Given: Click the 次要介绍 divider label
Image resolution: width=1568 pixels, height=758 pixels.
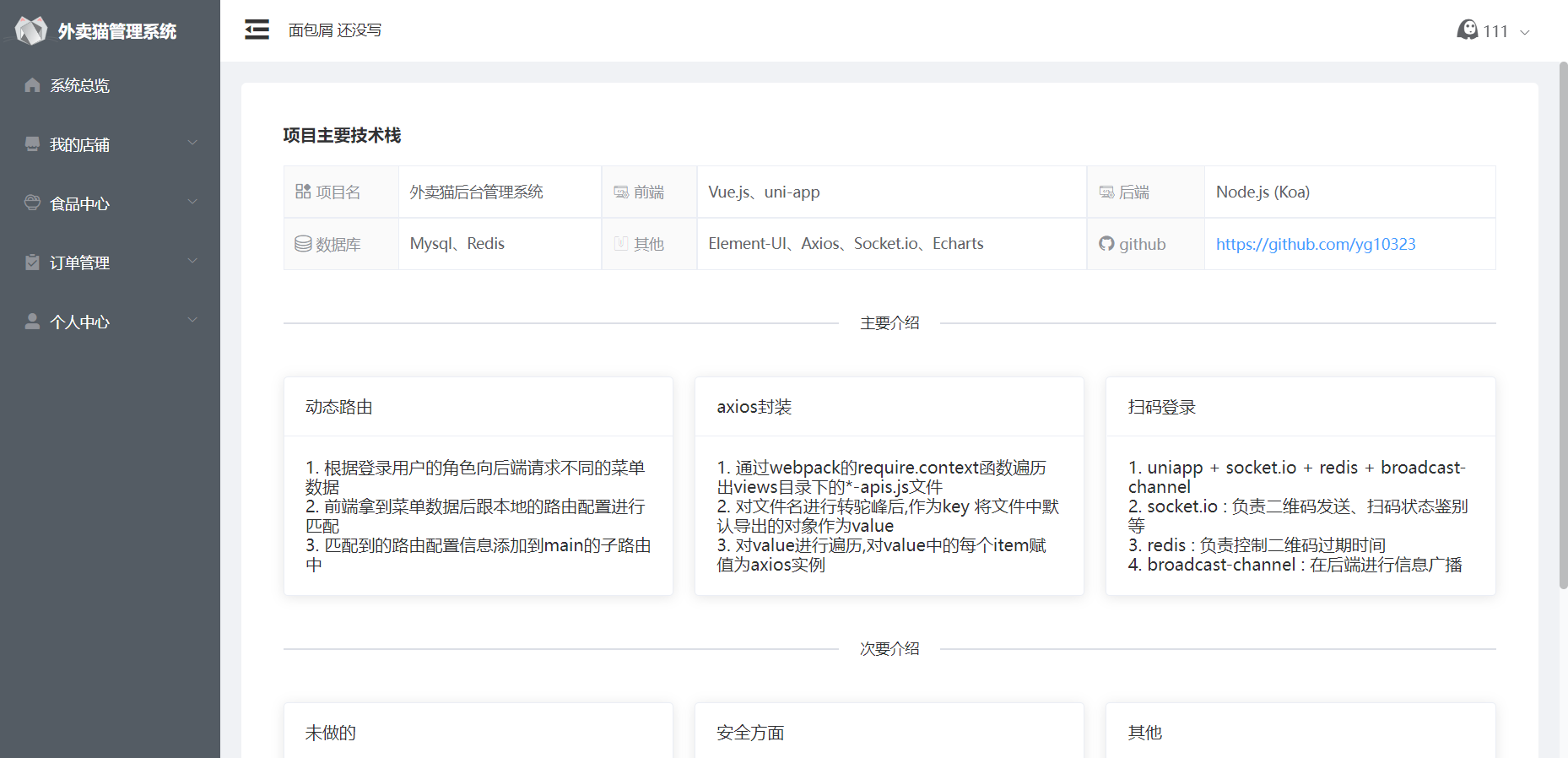Looking at the screenshot, I should coord(889,649).
